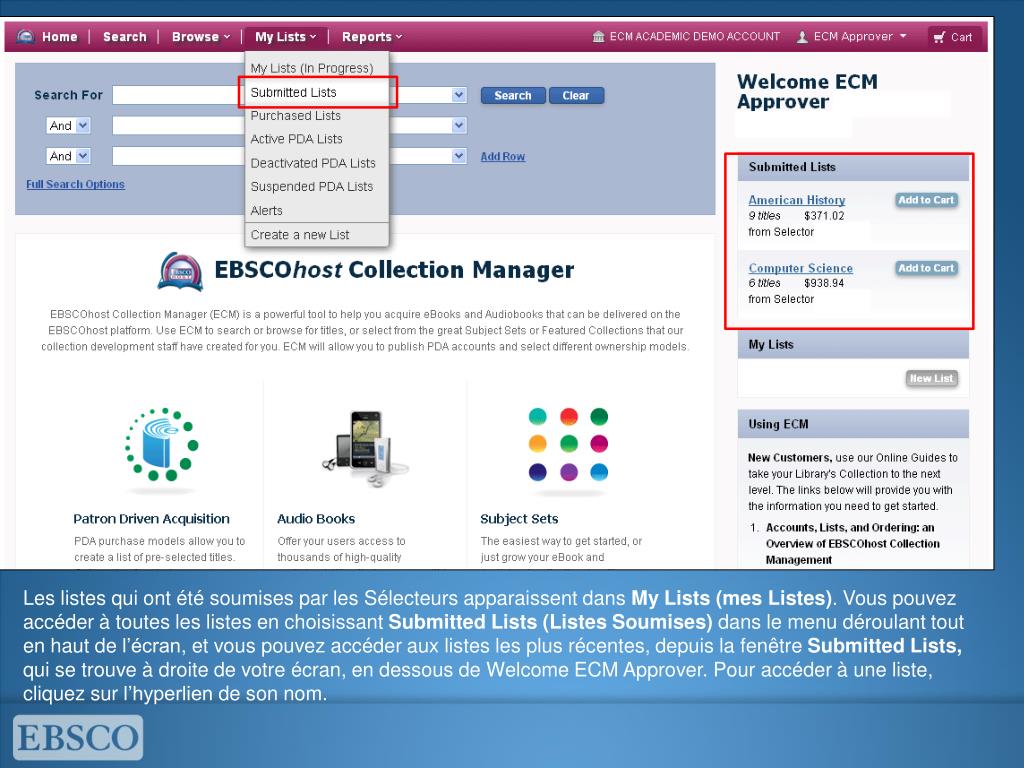Viewport: 1024px width, 768px height.
Task: Click the $938.94 price text
Action: tap(824, 283)
